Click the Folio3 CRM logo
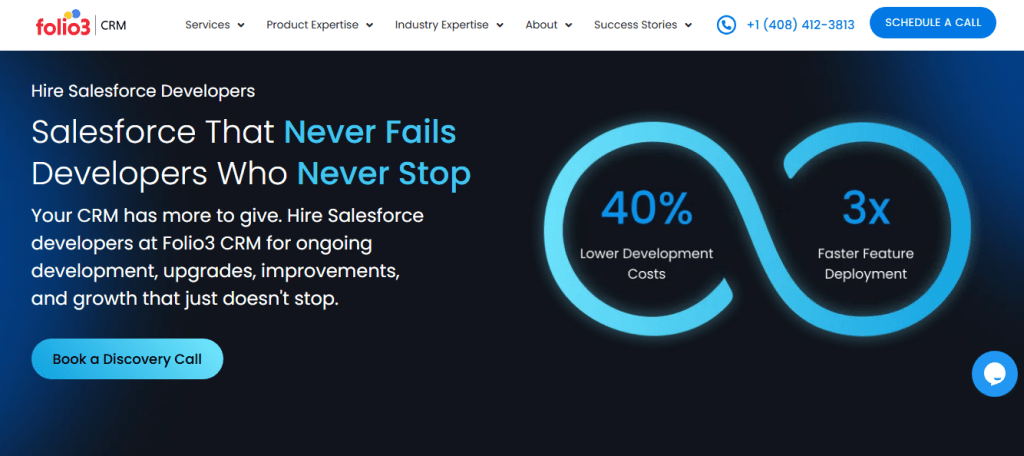The width and height of the screenshot is (1024, 456). click(x=80, y=24)
